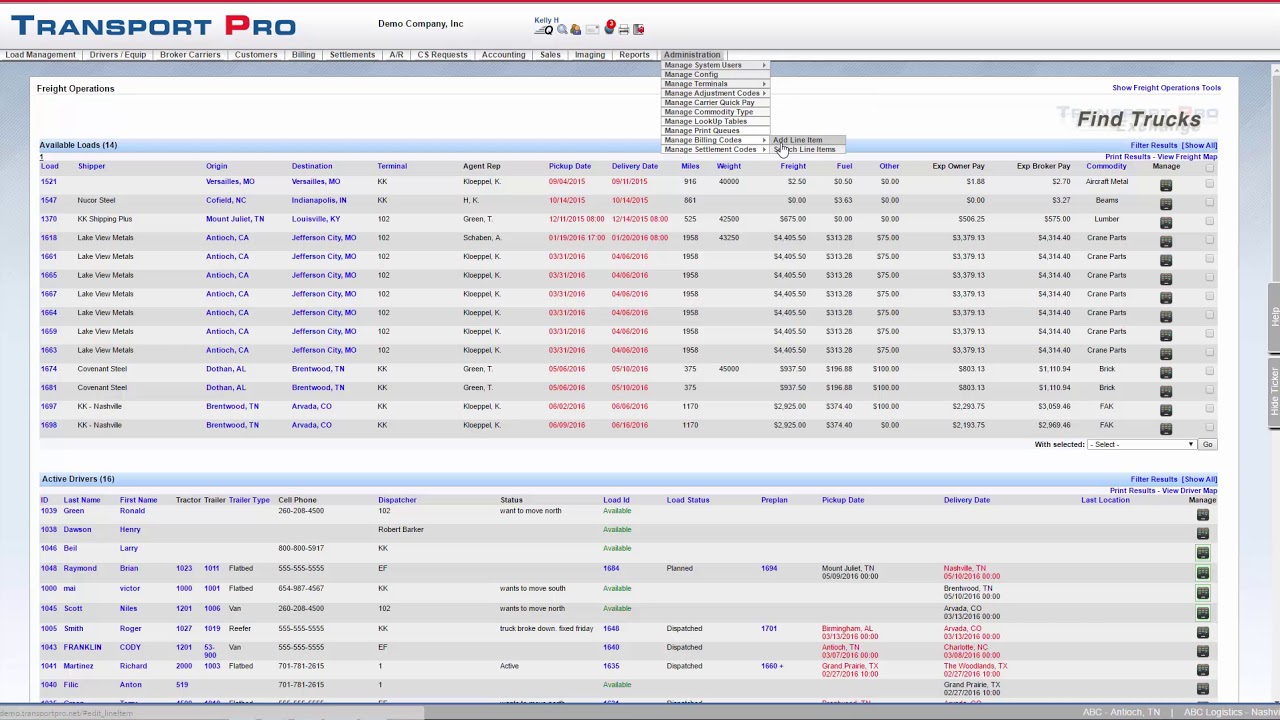
Task: Open Manage icon for load 1661
Action: pyautogui.click(x=1166, y=260)
